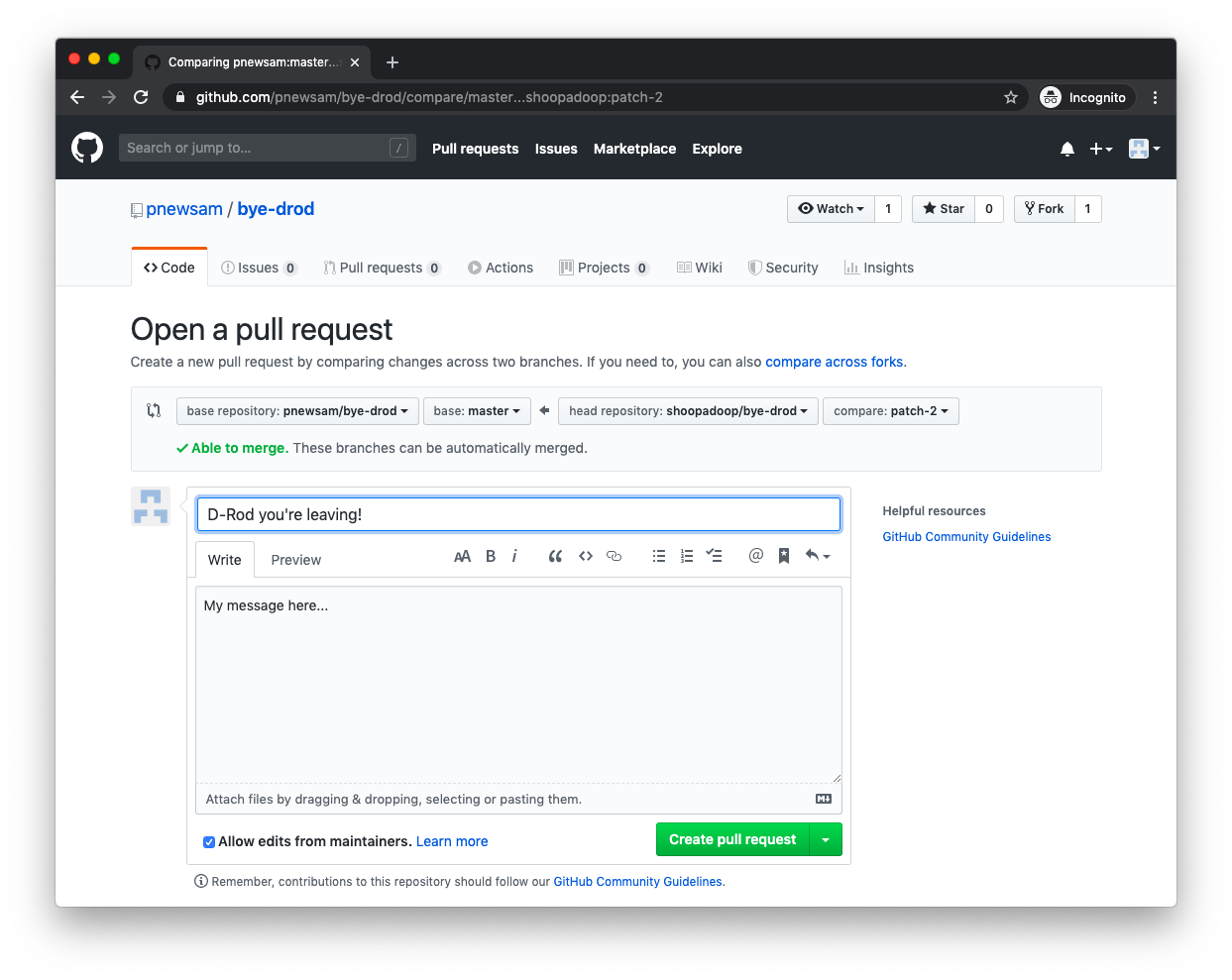Open Marketplace in top navigation

634,149
